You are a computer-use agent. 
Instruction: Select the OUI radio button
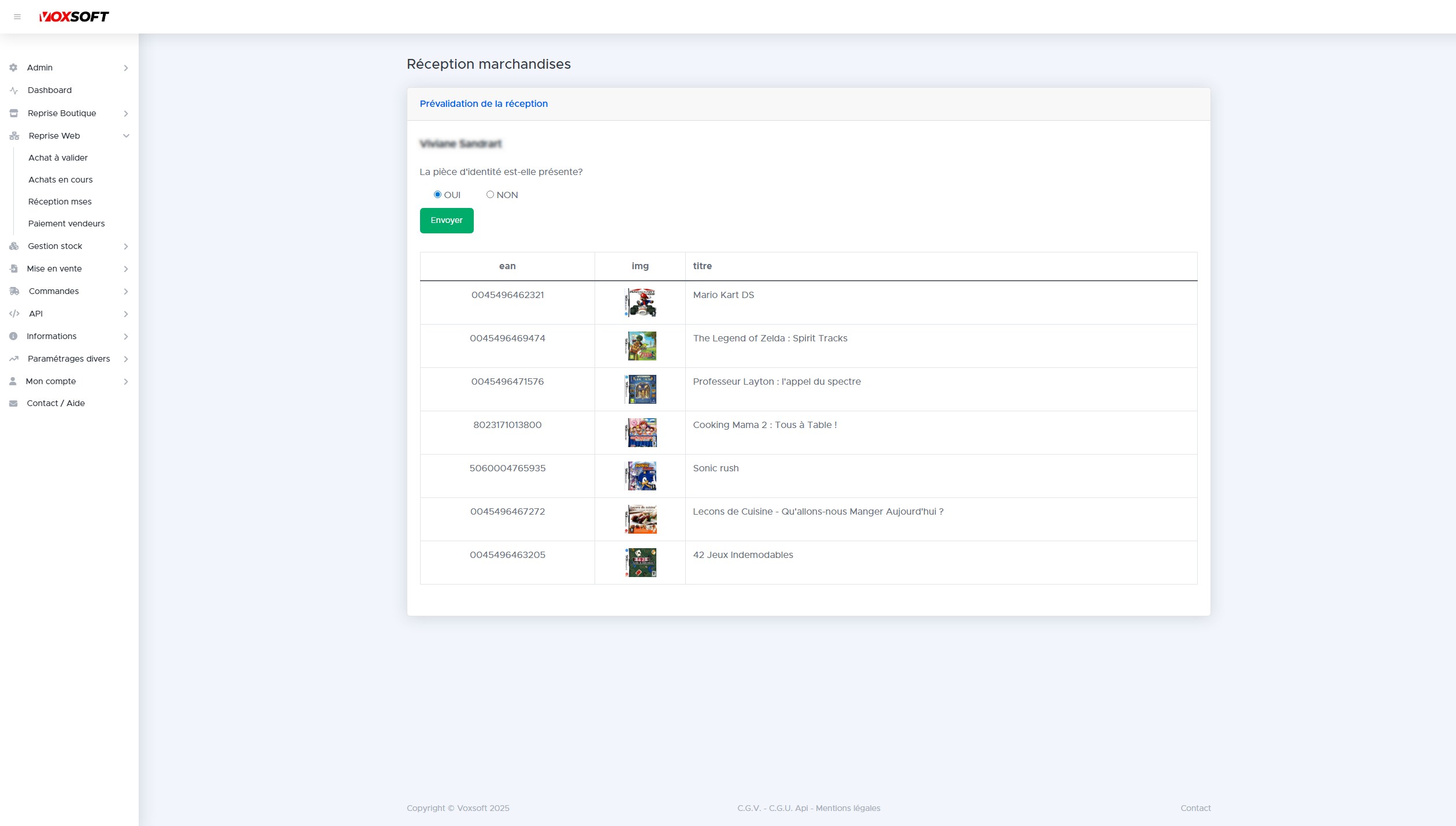(x=437, y=195)
